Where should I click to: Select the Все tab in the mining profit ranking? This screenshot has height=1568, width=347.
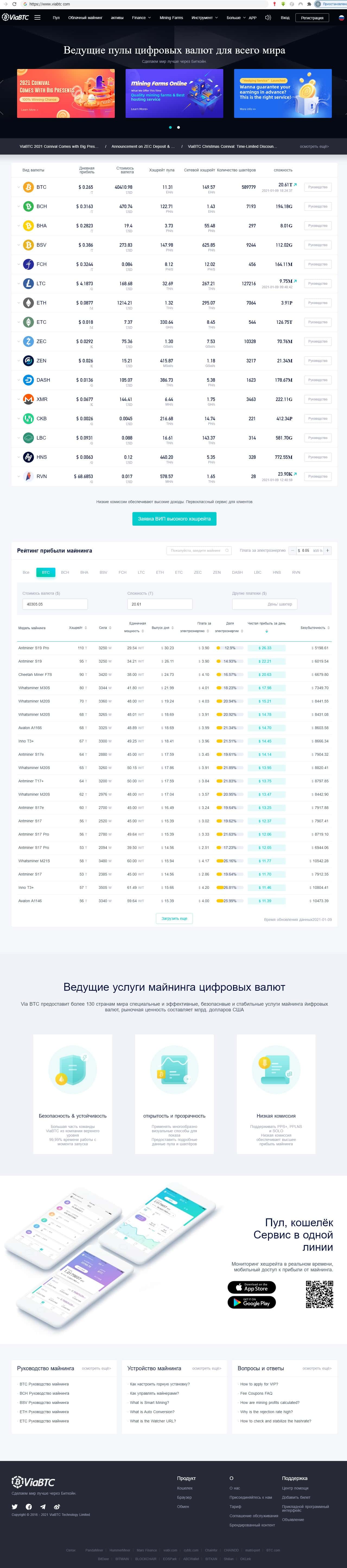pos(26,572)
